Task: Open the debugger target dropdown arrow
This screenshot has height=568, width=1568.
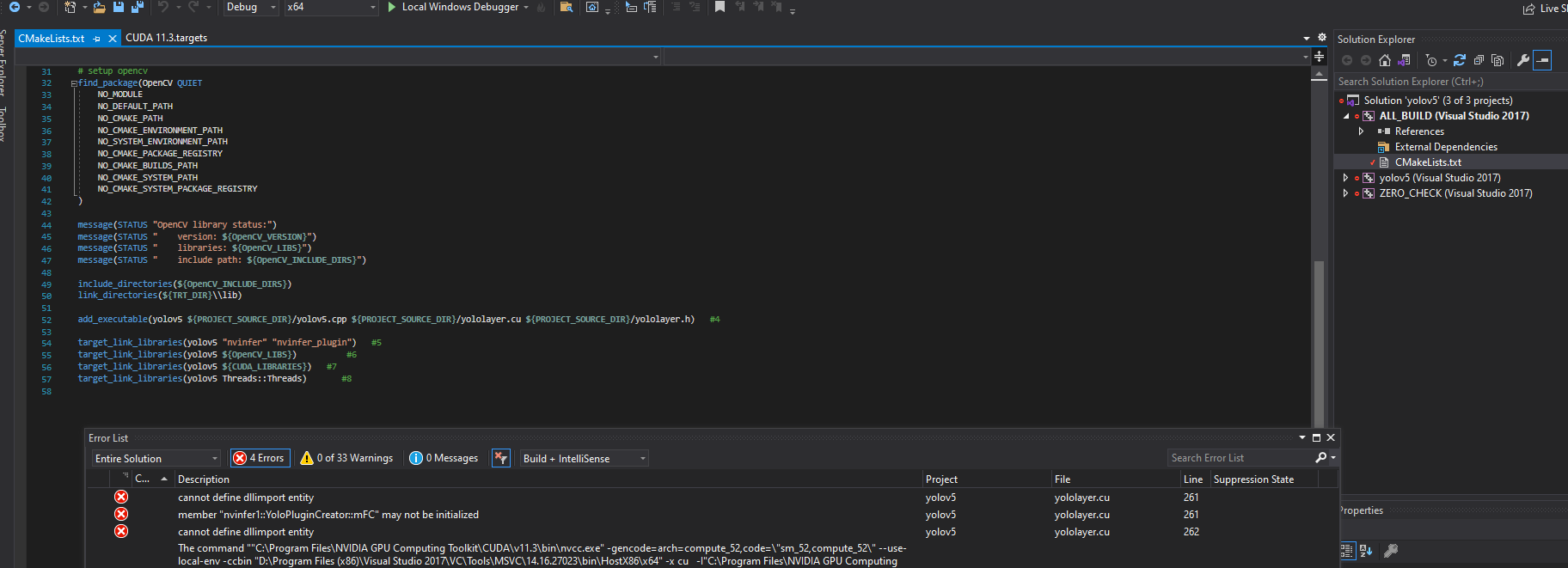Action: [526, 7]
